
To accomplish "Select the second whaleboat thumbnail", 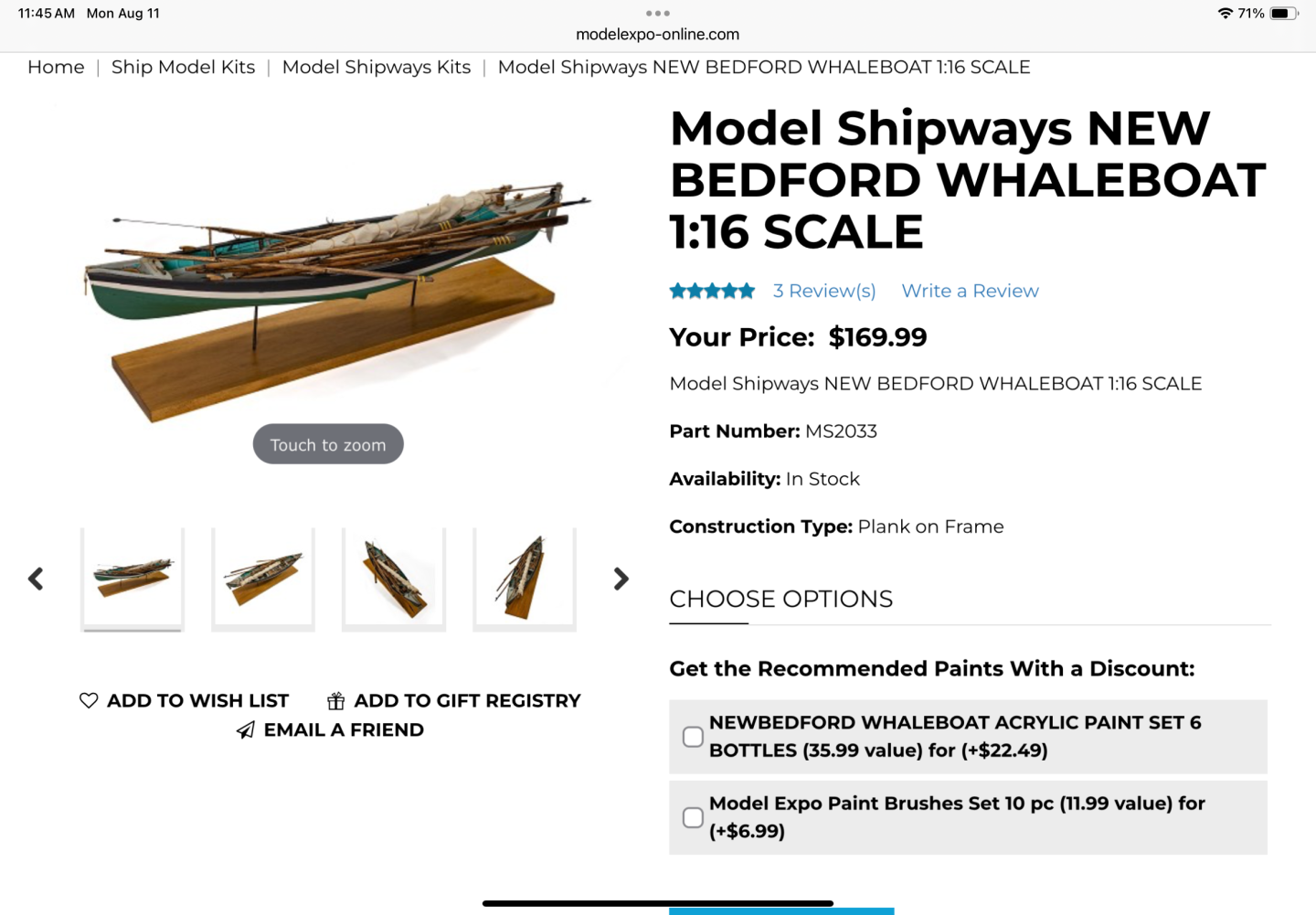I will 263,579.
